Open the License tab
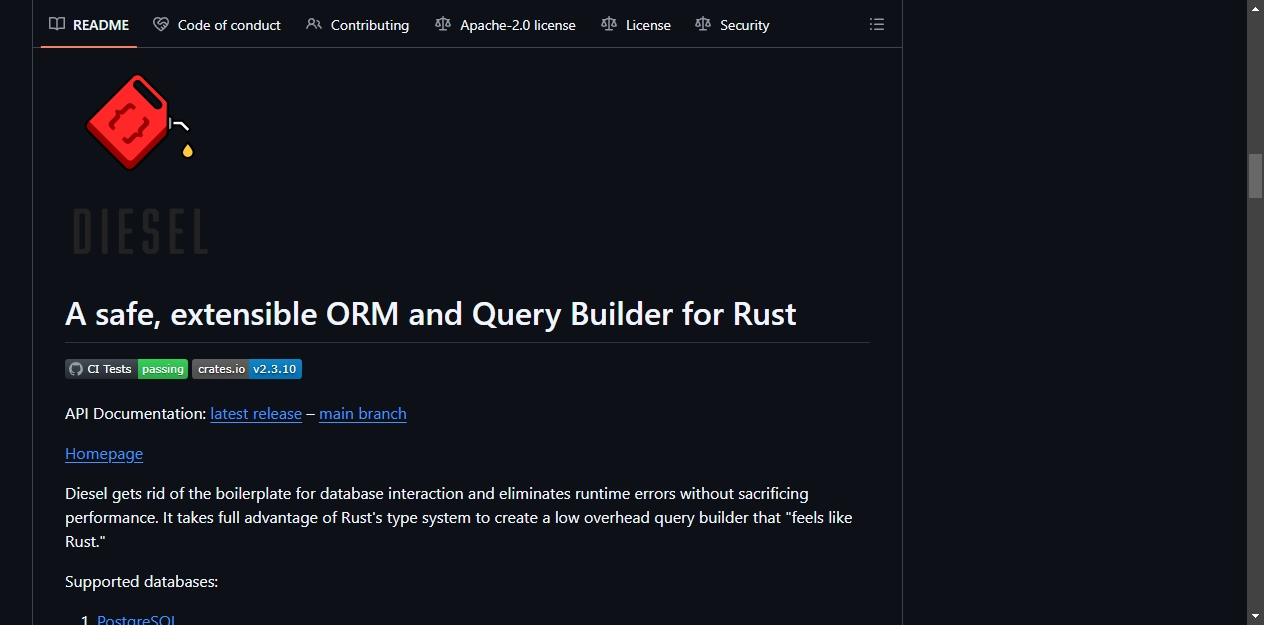 tap(636, 25)
